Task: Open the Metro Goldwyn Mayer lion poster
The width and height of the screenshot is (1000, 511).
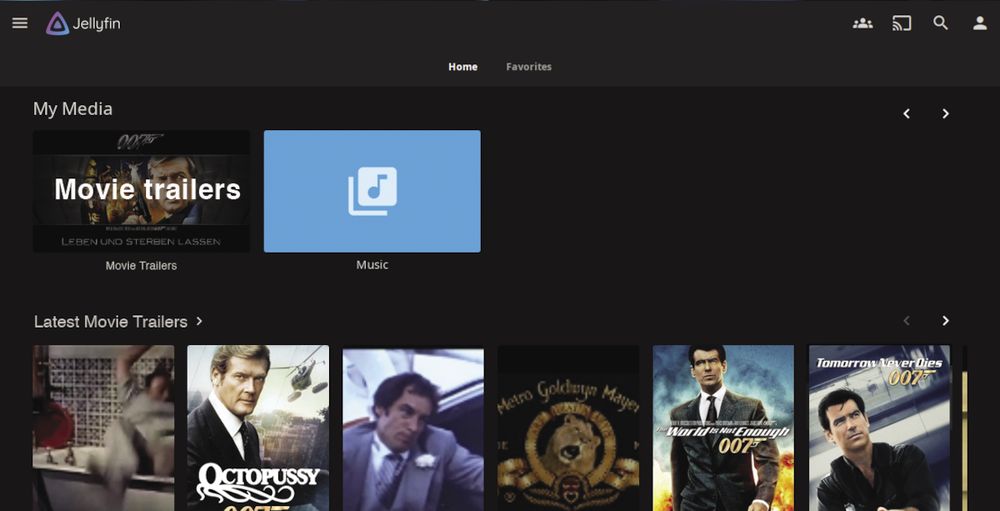Action: 568,428
